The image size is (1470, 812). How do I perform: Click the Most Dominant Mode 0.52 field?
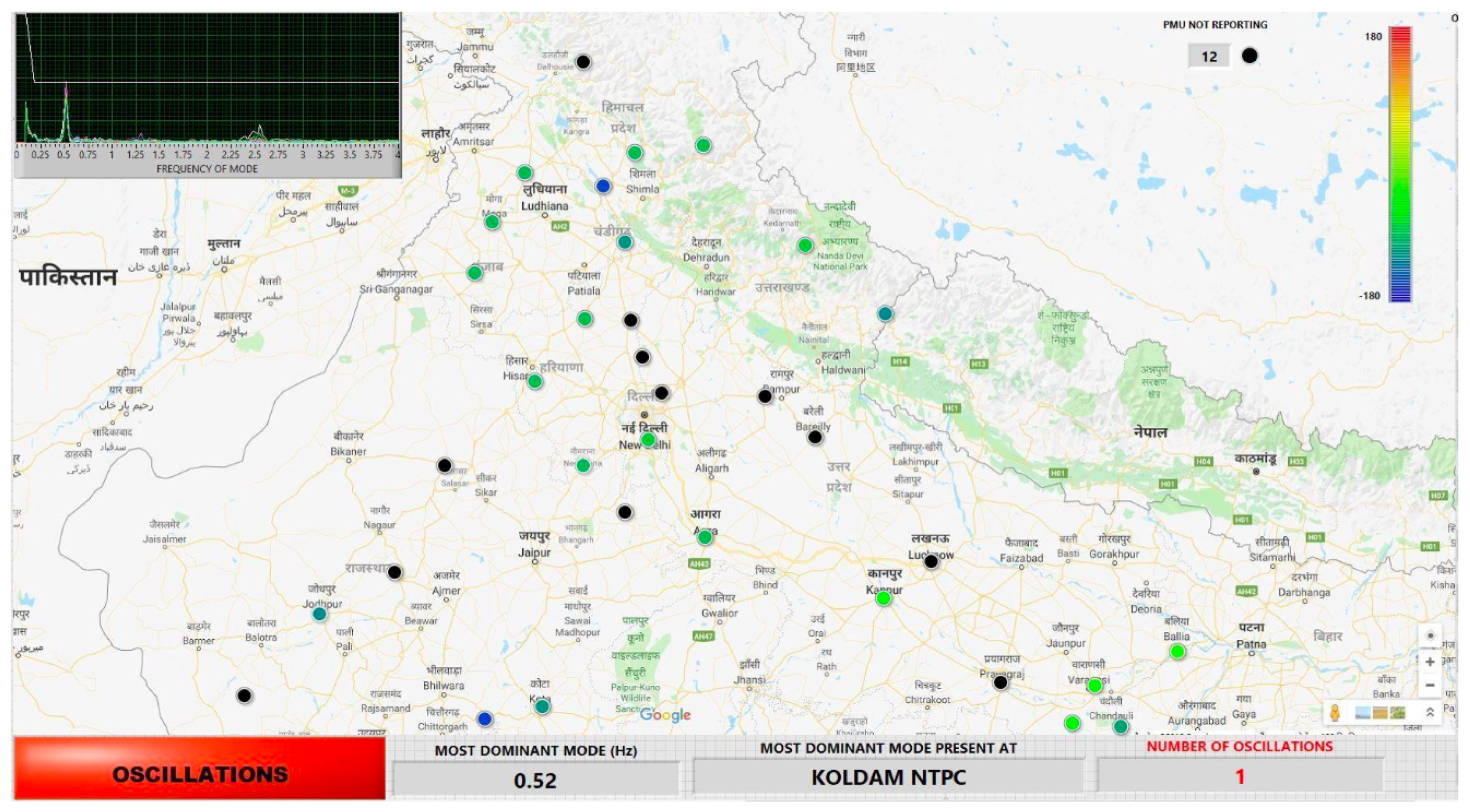tap(535, 779)
